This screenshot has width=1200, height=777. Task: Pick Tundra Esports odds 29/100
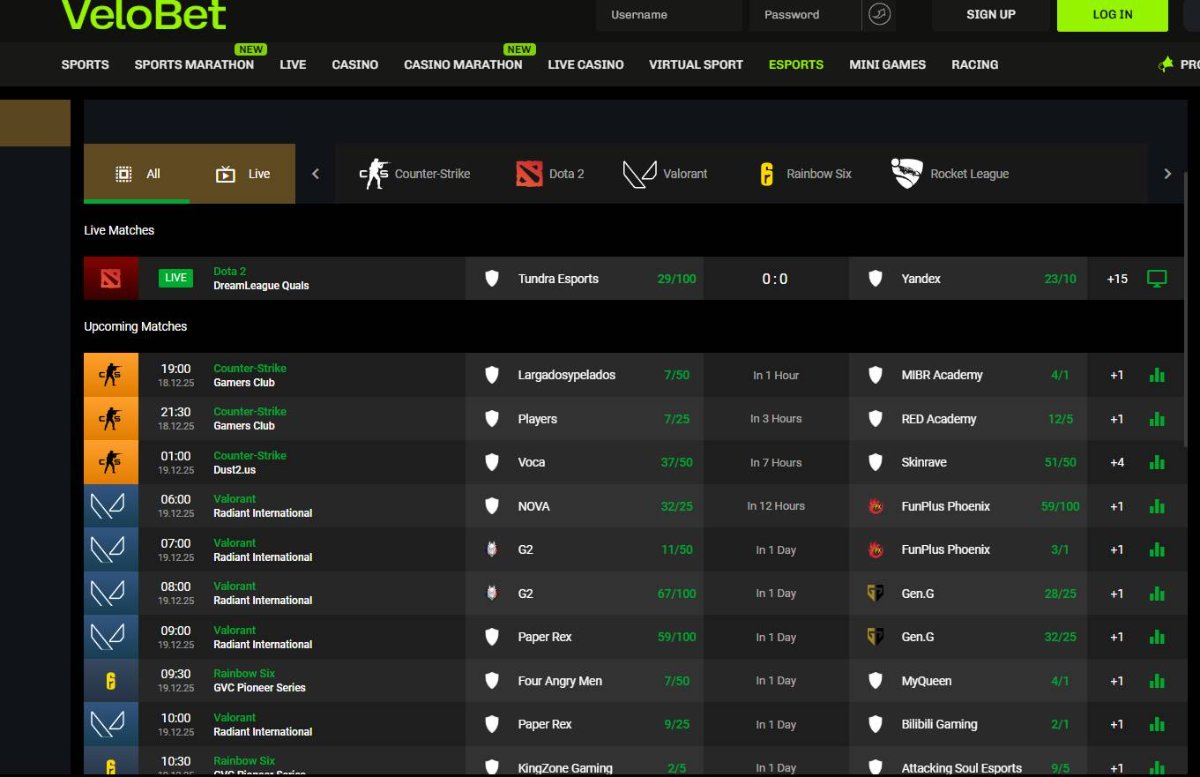click(676, 279)
